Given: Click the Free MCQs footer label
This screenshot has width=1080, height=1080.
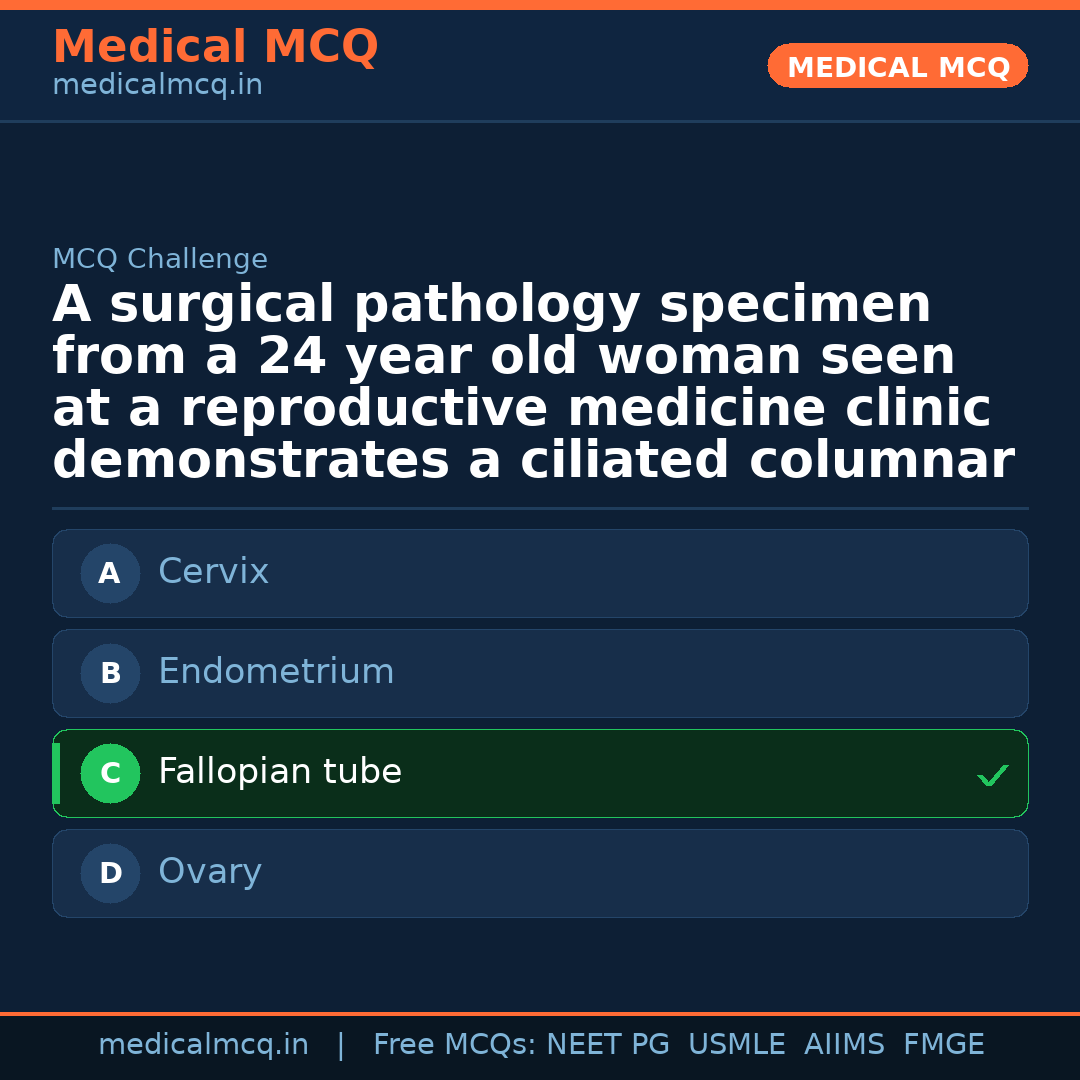Looking at the screenshot, I should (x=454, y=1045).
